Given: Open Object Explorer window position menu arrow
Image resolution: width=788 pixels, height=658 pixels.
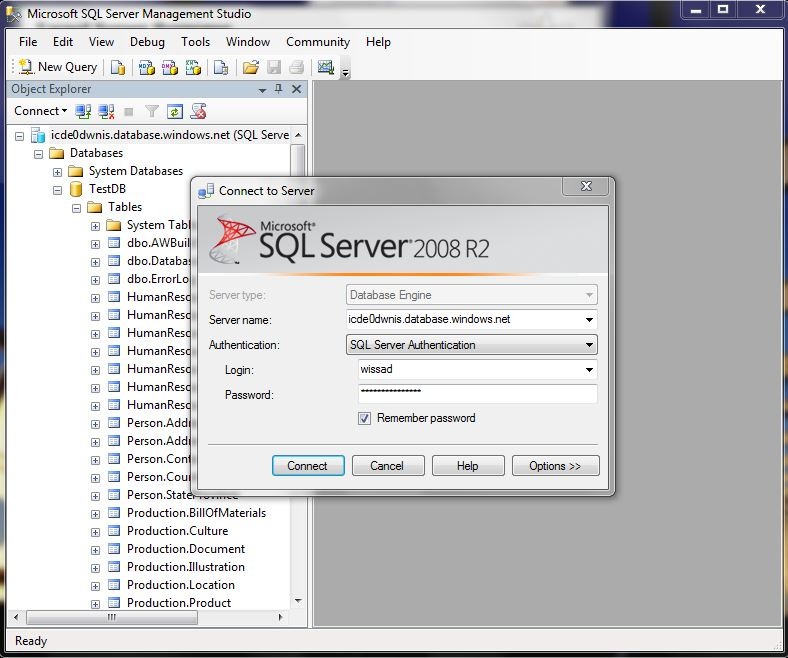Looking at the screenshot, I should click(262, 90).
